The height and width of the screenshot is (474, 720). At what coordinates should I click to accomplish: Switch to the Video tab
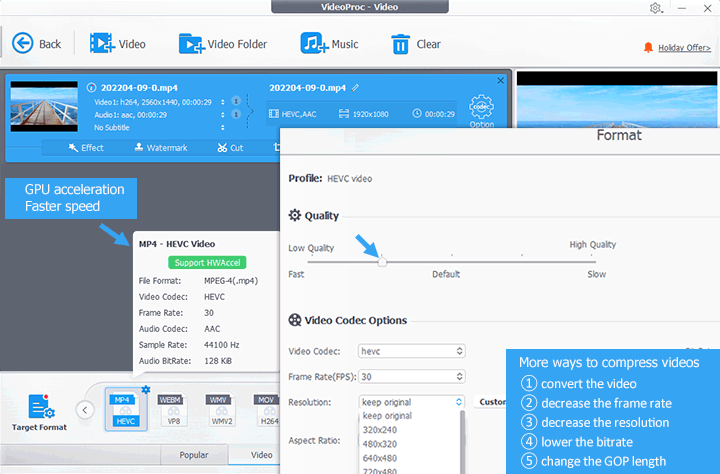coord(261,455)
